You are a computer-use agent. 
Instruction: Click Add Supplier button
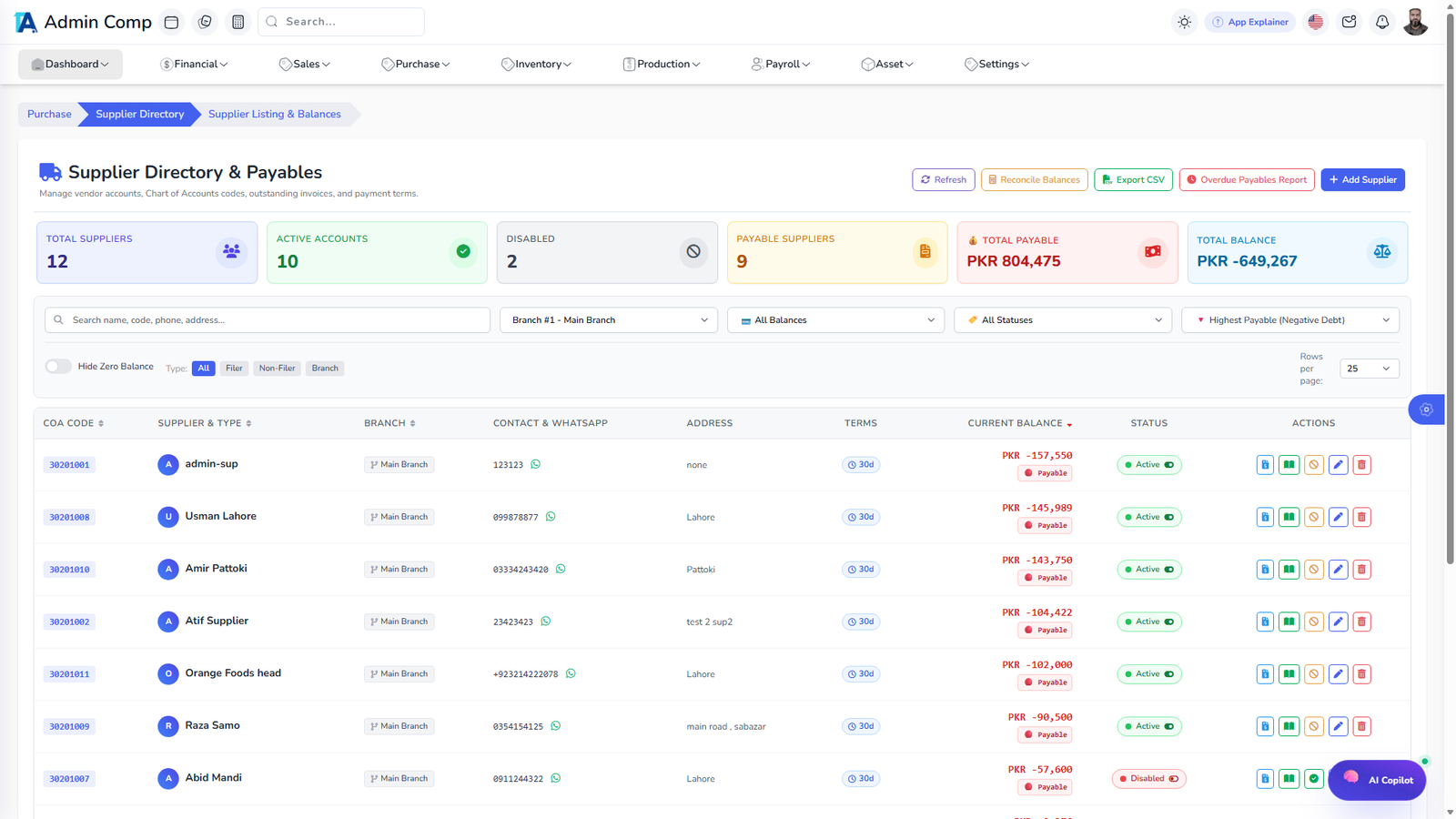tap(1362, 180)
